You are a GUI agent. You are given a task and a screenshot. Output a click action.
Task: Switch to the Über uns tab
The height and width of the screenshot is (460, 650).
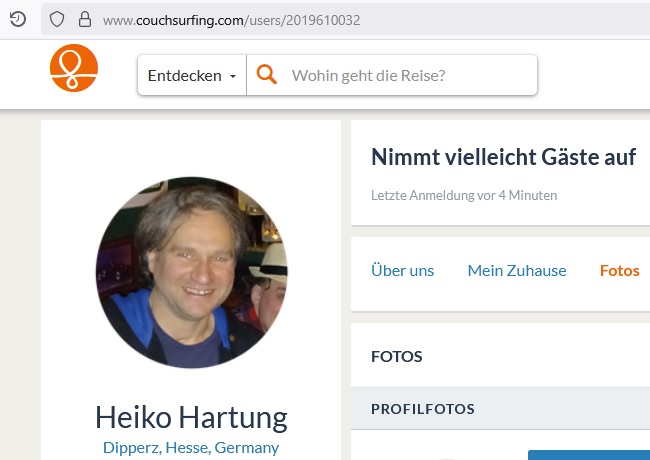pos(402,270)
